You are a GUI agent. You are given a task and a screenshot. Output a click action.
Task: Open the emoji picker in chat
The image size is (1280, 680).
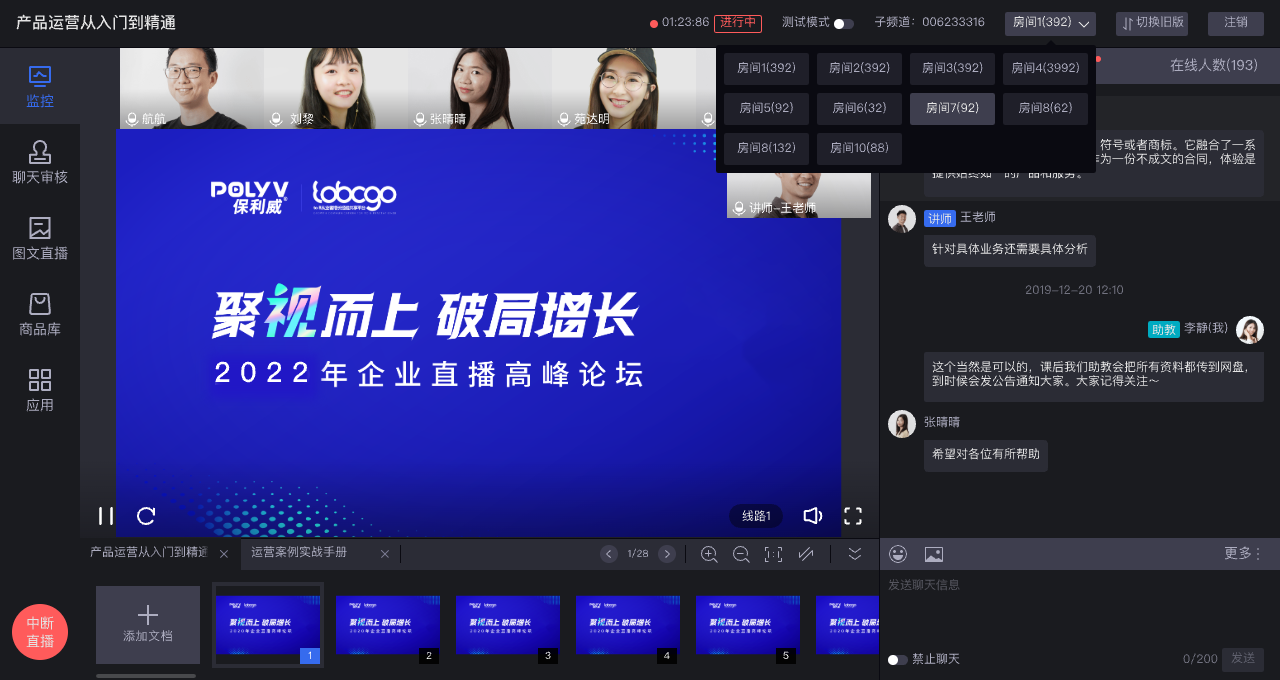(x=898, y=554)
